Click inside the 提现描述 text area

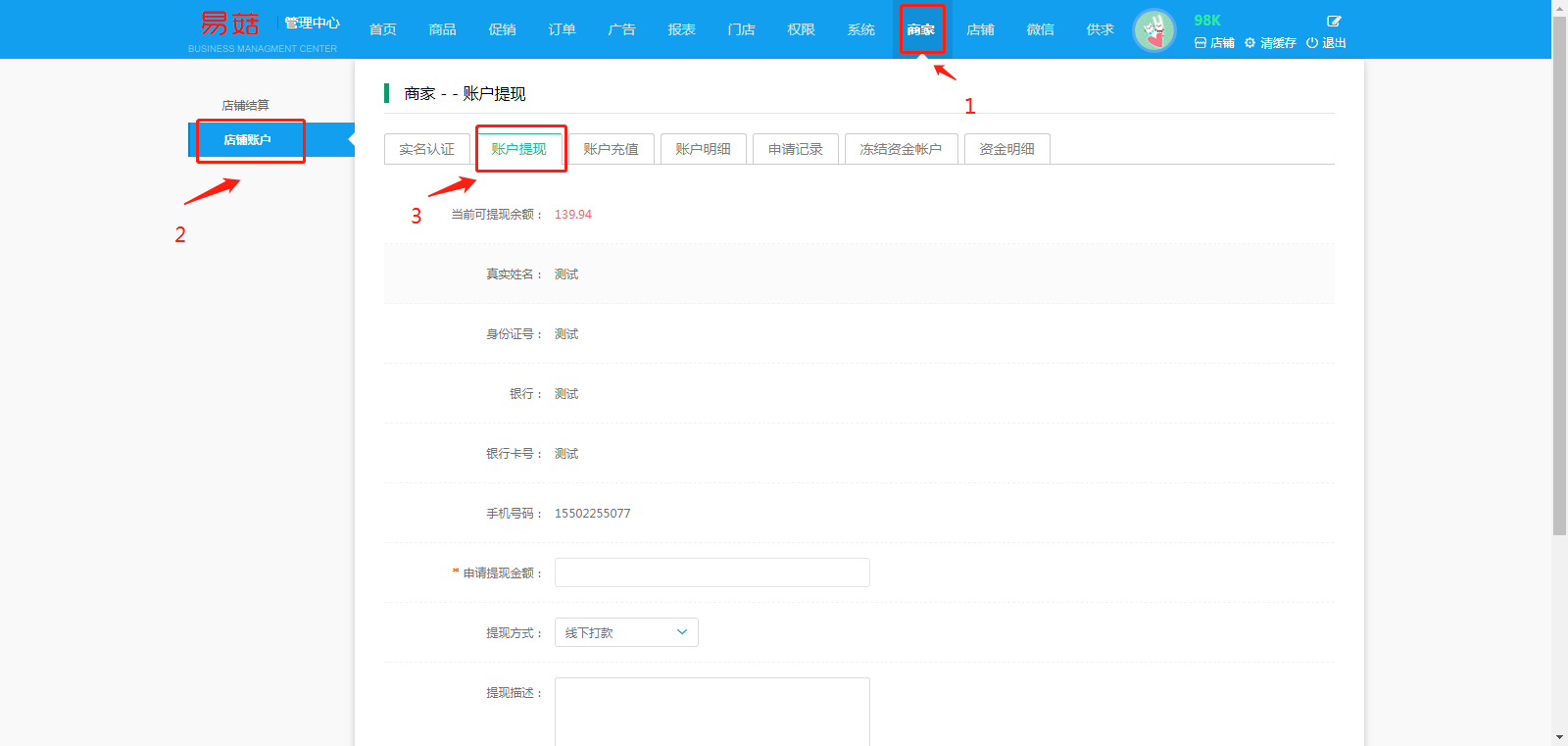tap(712, 712)
